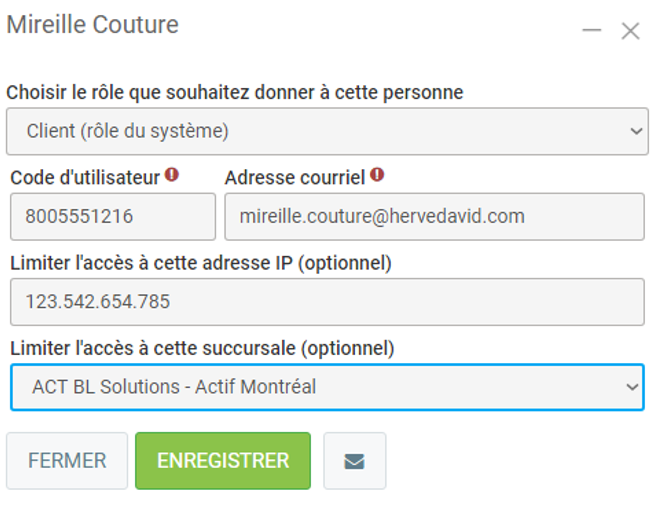Click the chevron arrow of the succursale selector

point(631,386)
